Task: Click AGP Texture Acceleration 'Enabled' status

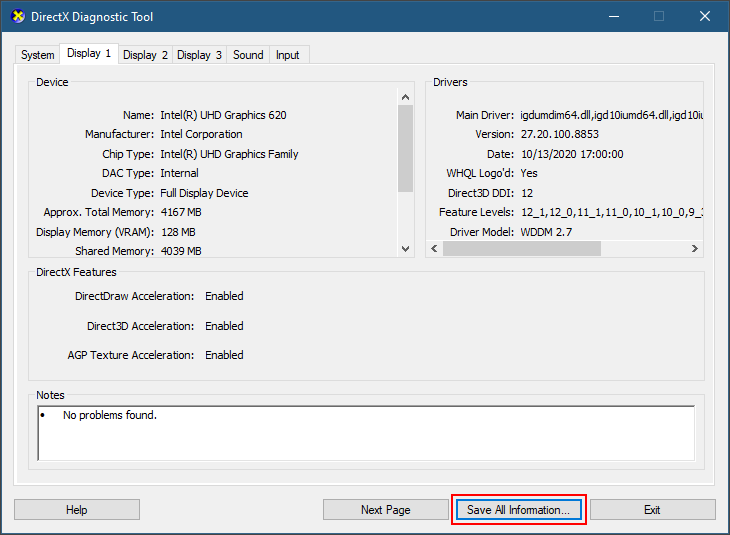Action: coord(224,355)
